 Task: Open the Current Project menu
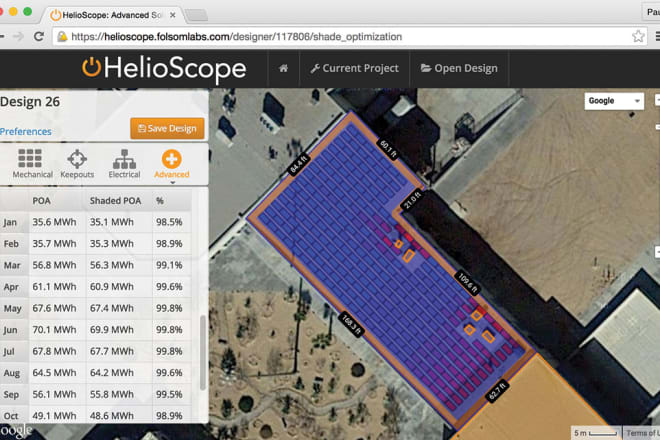tap(354, 68)
